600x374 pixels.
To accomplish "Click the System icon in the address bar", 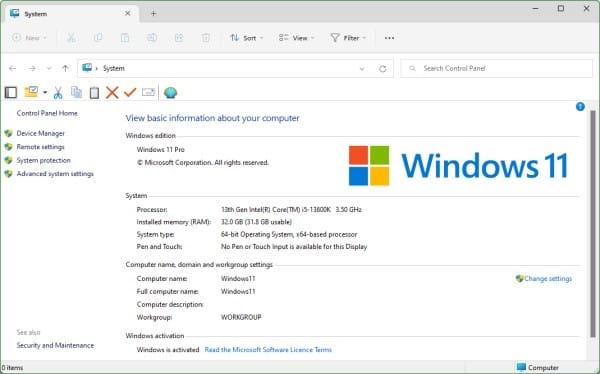I will [x=87, y=68].
